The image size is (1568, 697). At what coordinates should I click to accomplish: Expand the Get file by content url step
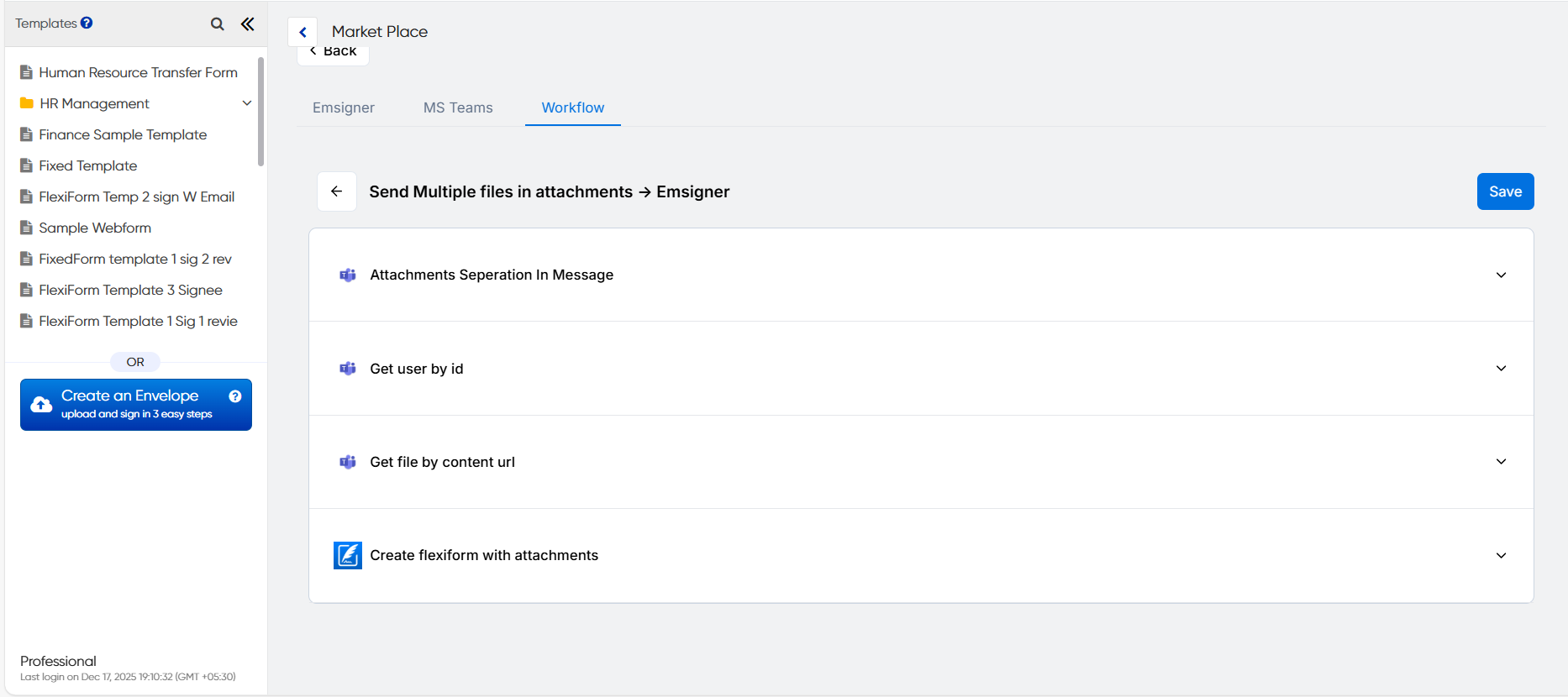1501,462
